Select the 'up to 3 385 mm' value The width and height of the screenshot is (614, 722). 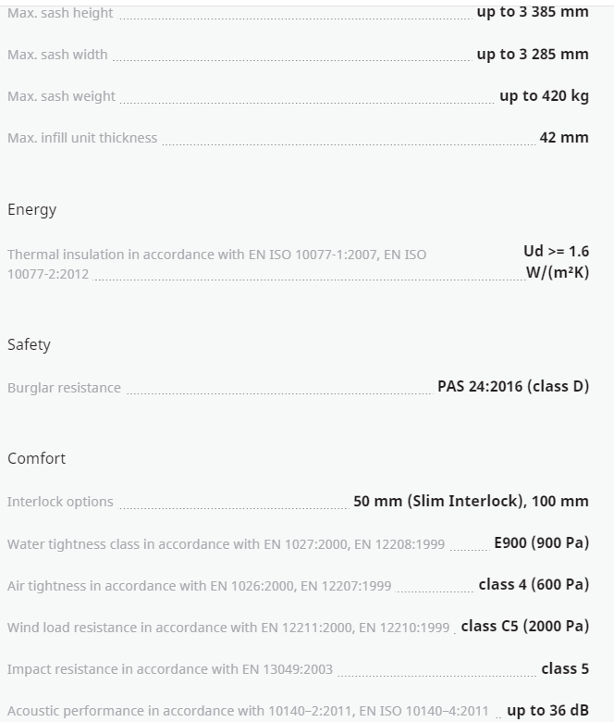[x=532, y=13]
